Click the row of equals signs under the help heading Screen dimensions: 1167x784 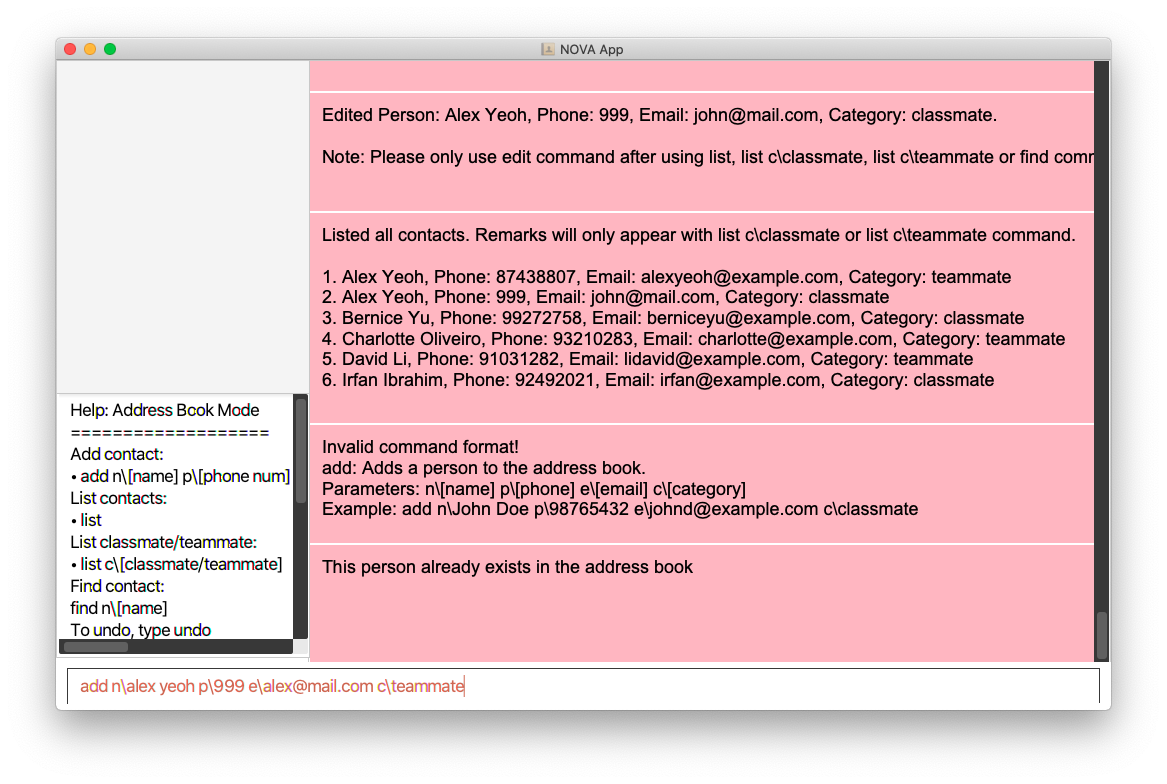(170, 433)
